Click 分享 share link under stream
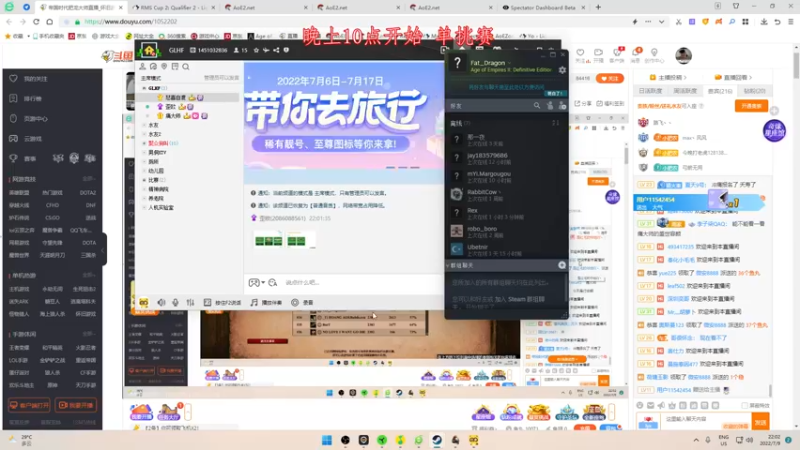 (x=582, y=104)
